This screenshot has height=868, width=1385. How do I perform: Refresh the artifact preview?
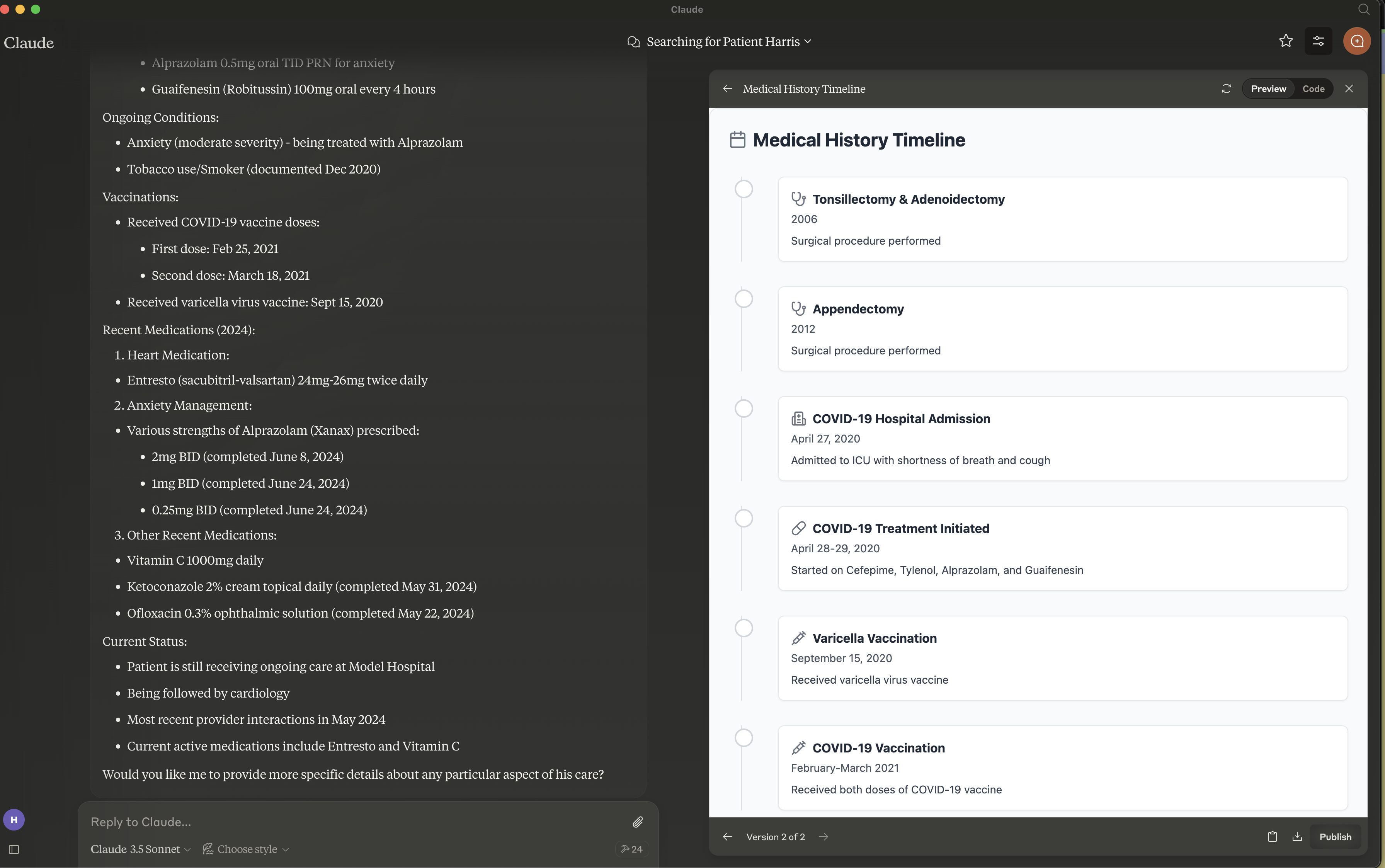[x=1226, y=89]
